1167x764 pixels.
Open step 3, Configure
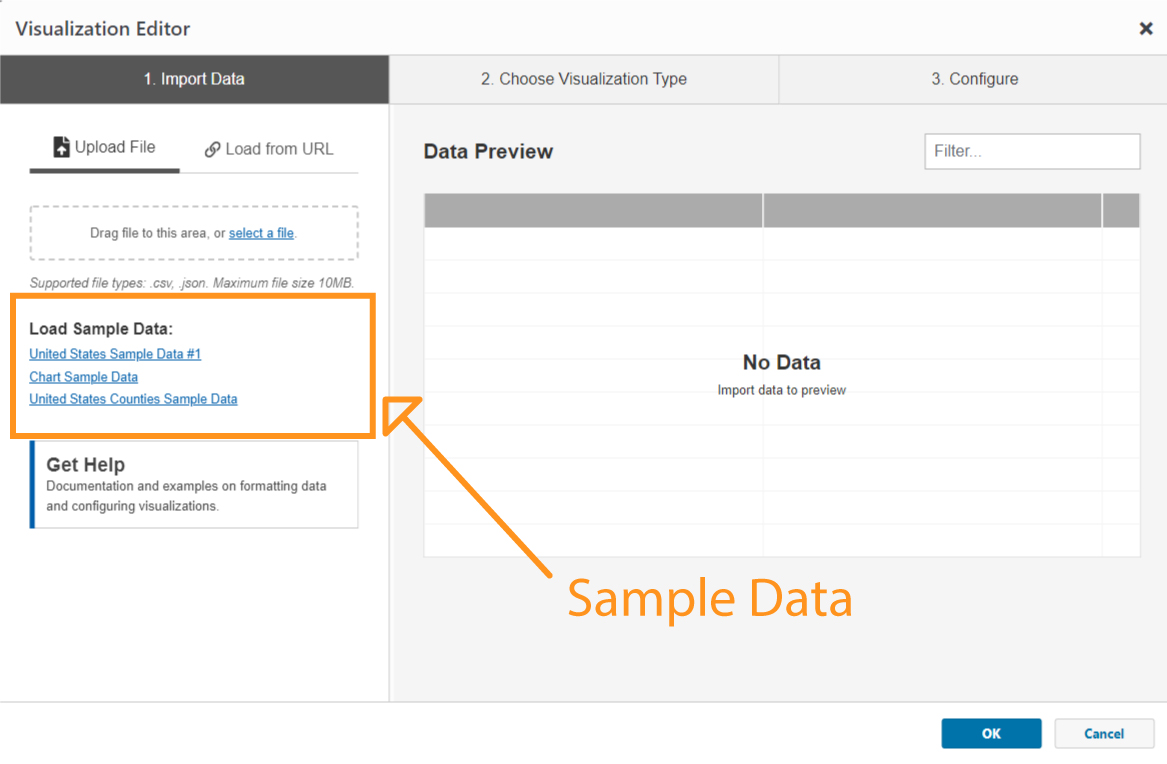point(972,78)
